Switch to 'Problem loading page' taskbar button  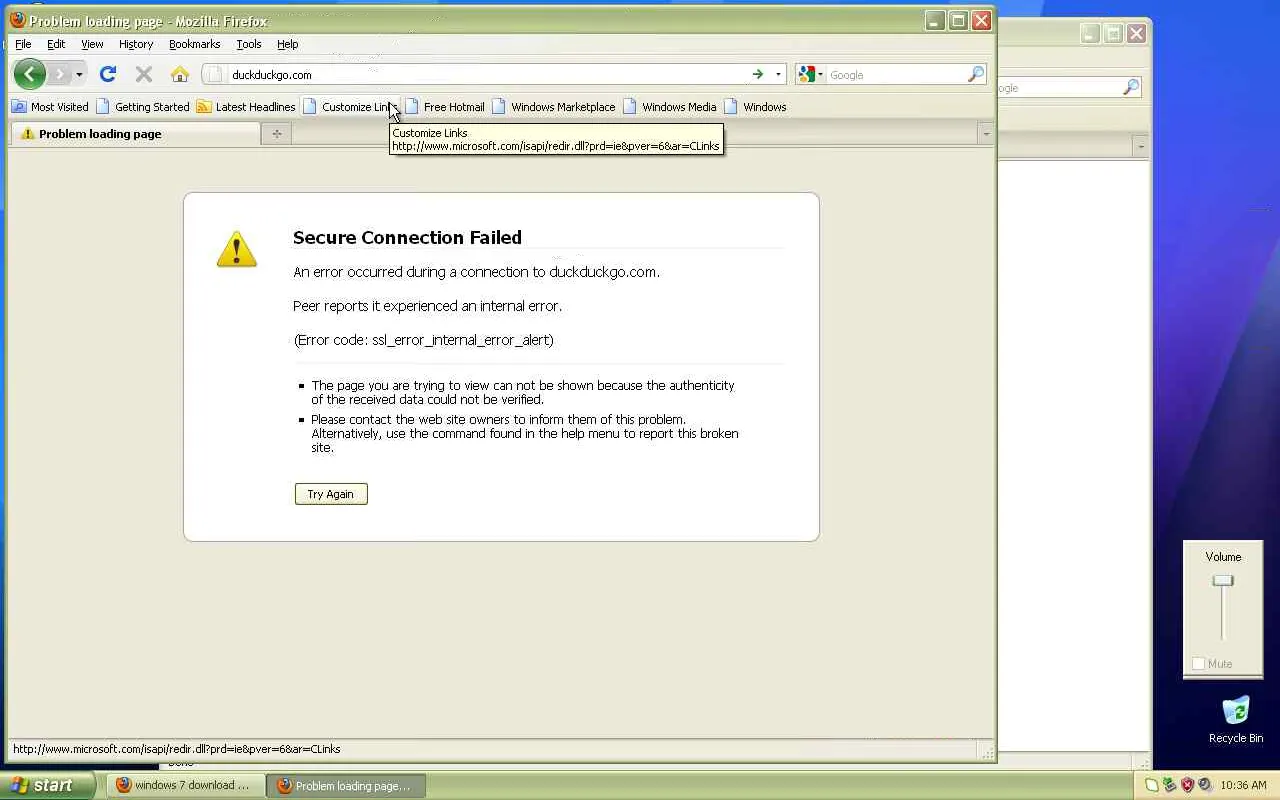(x=346, y=785)
